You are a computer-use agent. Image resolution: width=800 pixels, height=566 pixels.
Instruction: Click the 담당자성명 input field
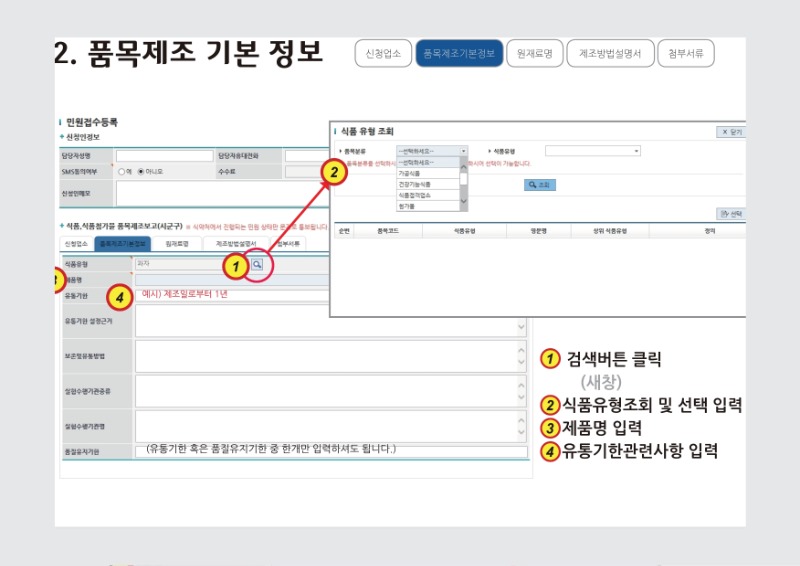[165, 156]
